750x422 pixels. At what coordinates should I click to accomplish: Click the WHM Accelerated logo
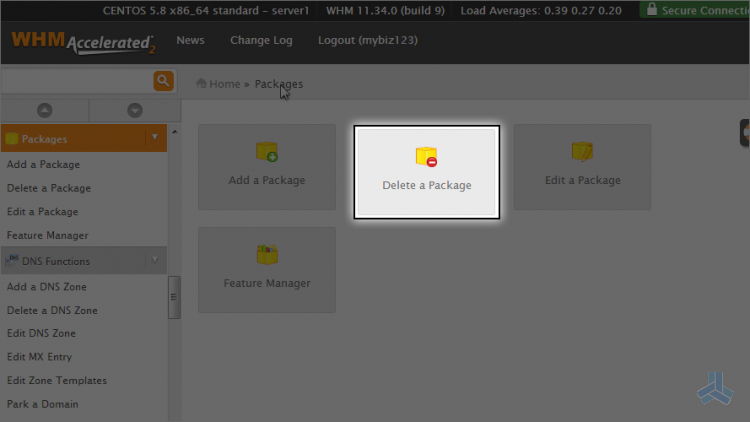(x=83, y=43)
